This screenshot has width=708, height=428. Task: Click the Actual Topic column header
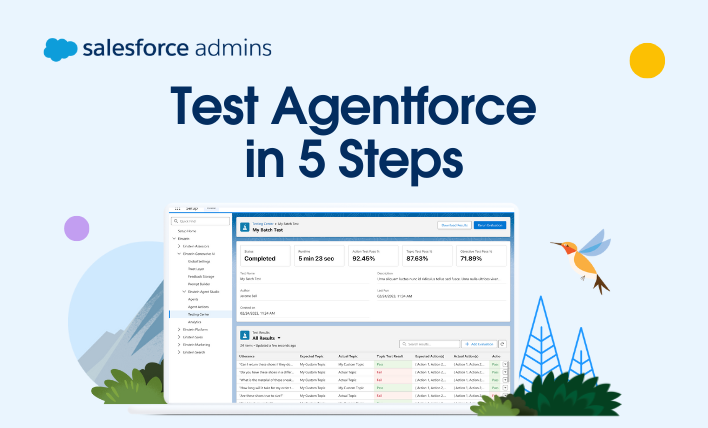point(348,356)
